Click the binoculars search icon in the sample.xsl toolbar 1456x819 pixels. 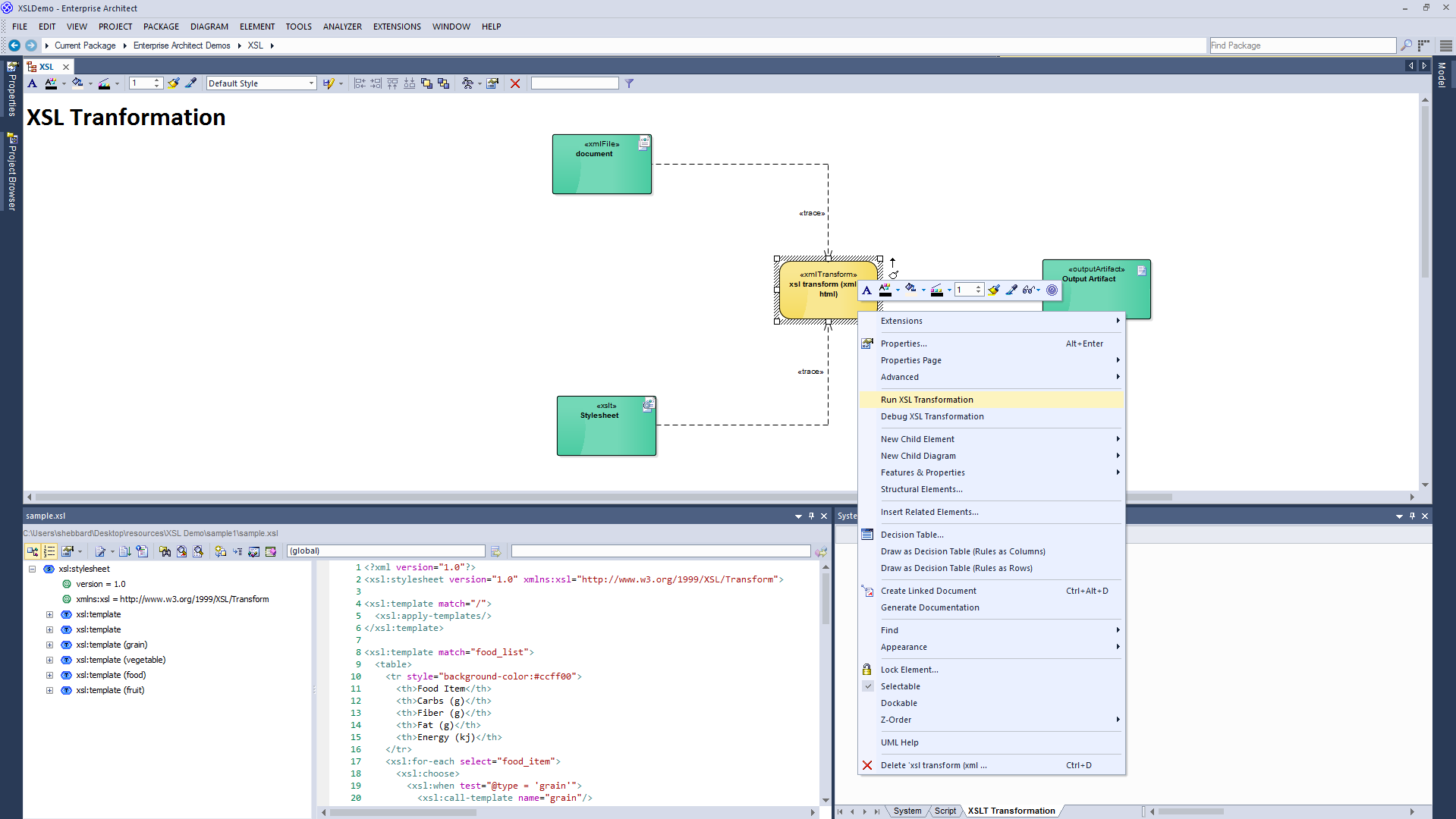coord(165,551)
